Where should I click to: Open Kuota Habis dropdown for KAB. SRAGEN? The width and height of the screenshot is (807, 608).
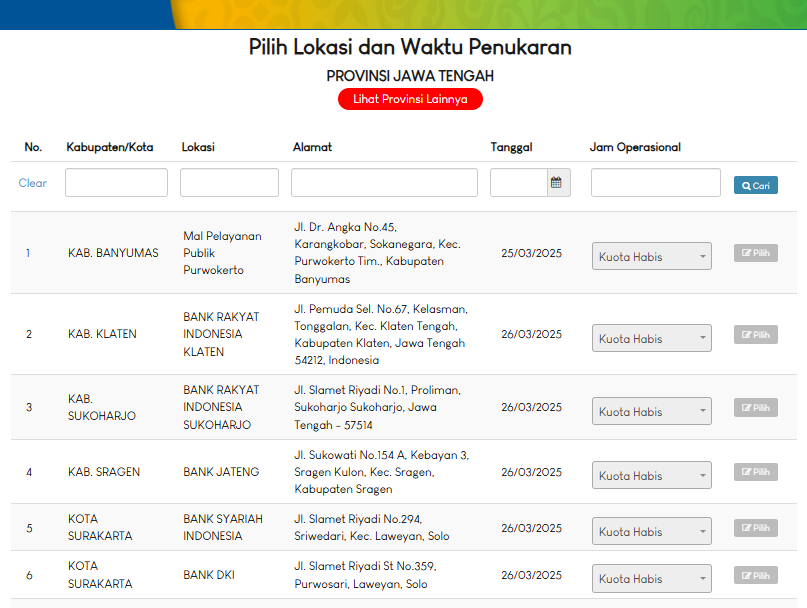(x=652, y=475)
